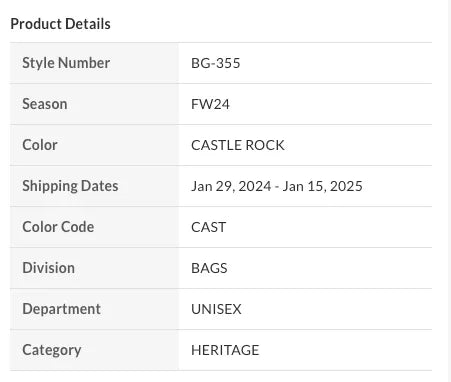Click the Product Details heading
The height and width of the screenshot is (382, 451).
60,24
